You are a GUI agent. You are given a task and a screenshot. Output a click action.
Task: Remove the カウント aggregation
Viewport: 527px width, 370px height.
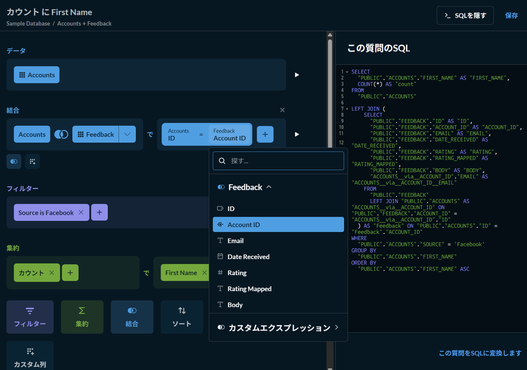point(52,273)
